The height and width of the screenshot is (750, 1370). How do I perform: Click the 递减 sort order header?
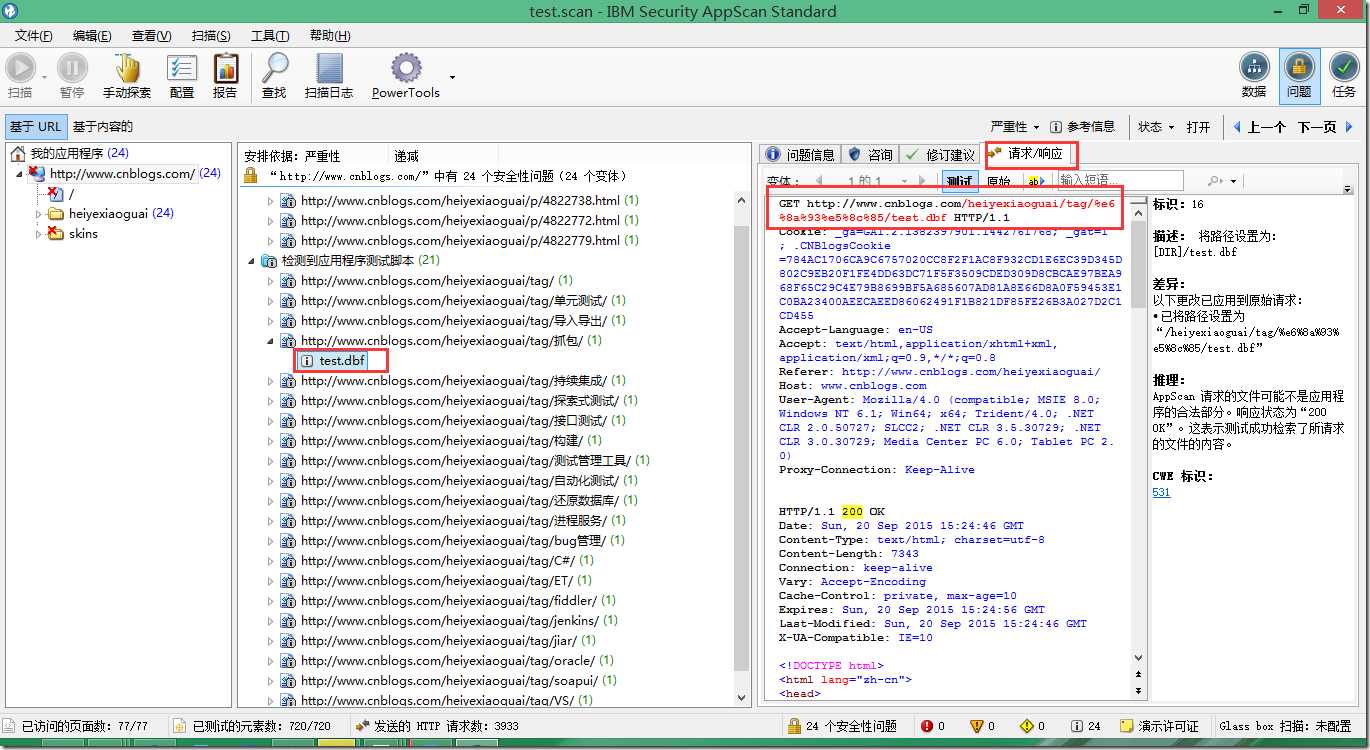click(406, 156)
